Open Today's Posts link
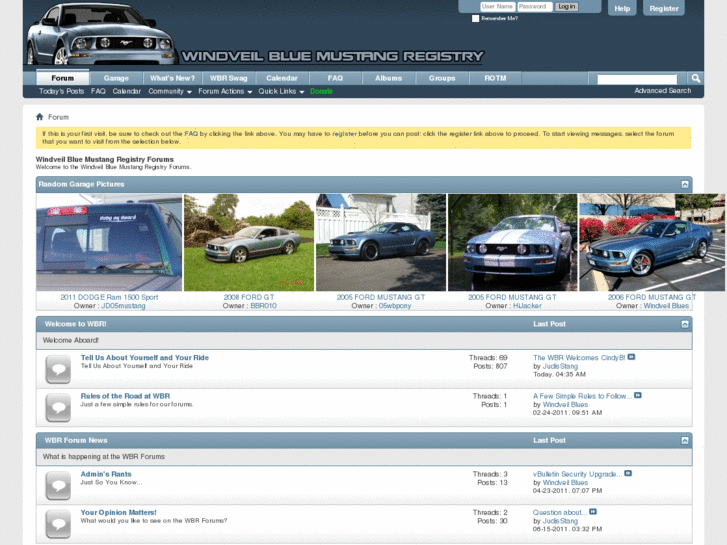727x545 pixels. click(61, 91)
